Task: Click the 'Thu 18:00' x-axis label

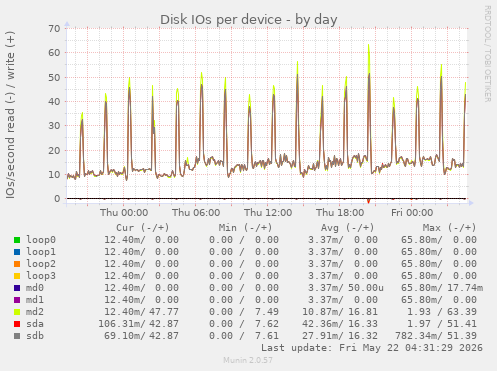Action: click(x=340, y=213)
